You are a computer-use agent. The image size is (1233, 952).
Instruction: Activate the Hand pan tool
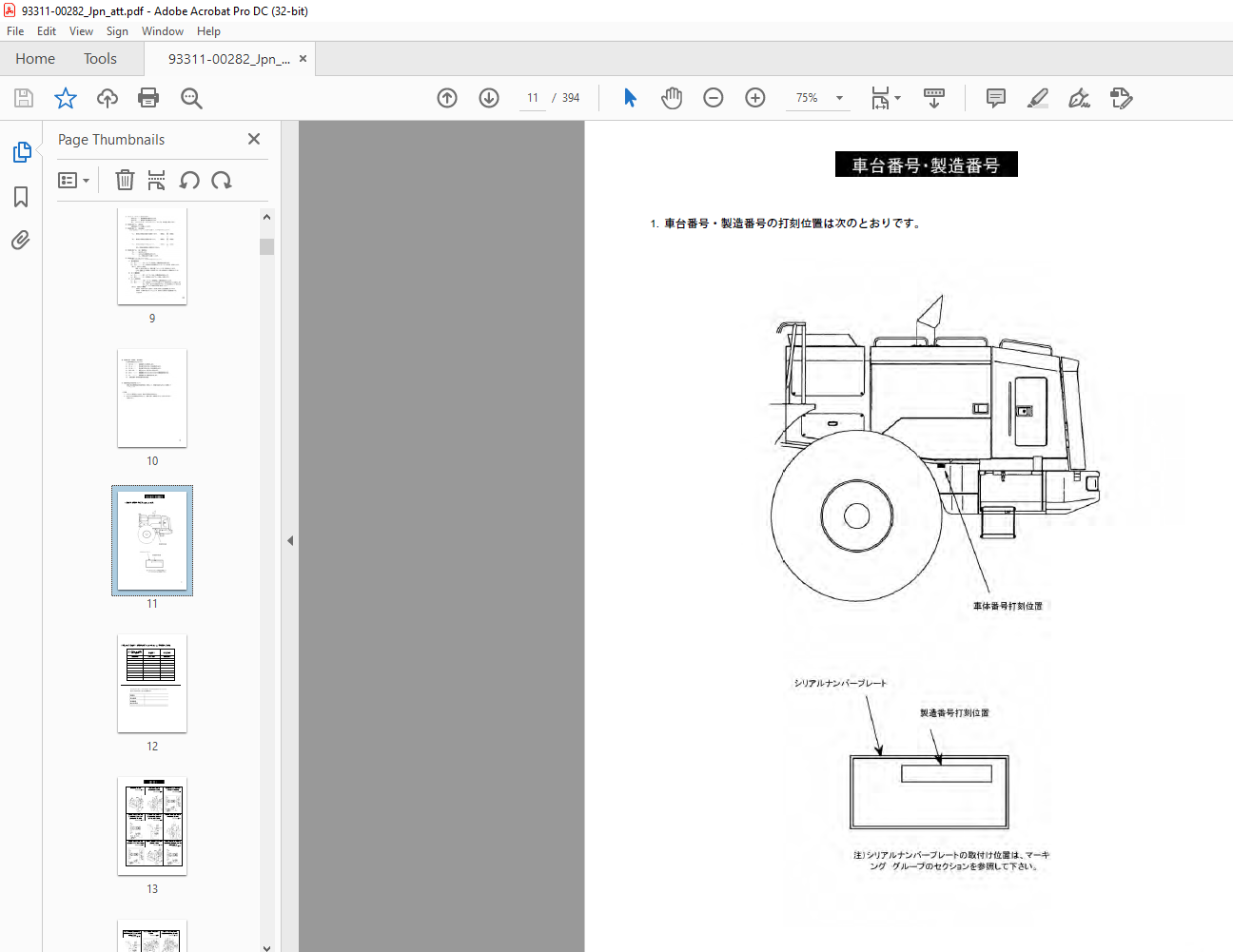tap(672, 98)
